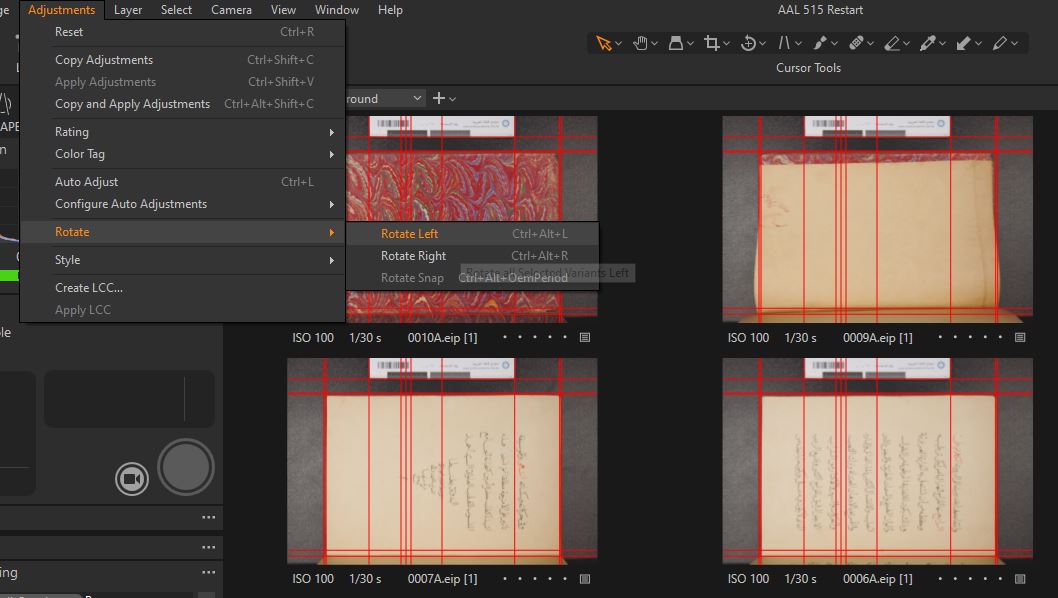This screenshot has width=1058, height=598.
Task: Open the View menu
Action: pyautogui.click(x=283, y=10)
